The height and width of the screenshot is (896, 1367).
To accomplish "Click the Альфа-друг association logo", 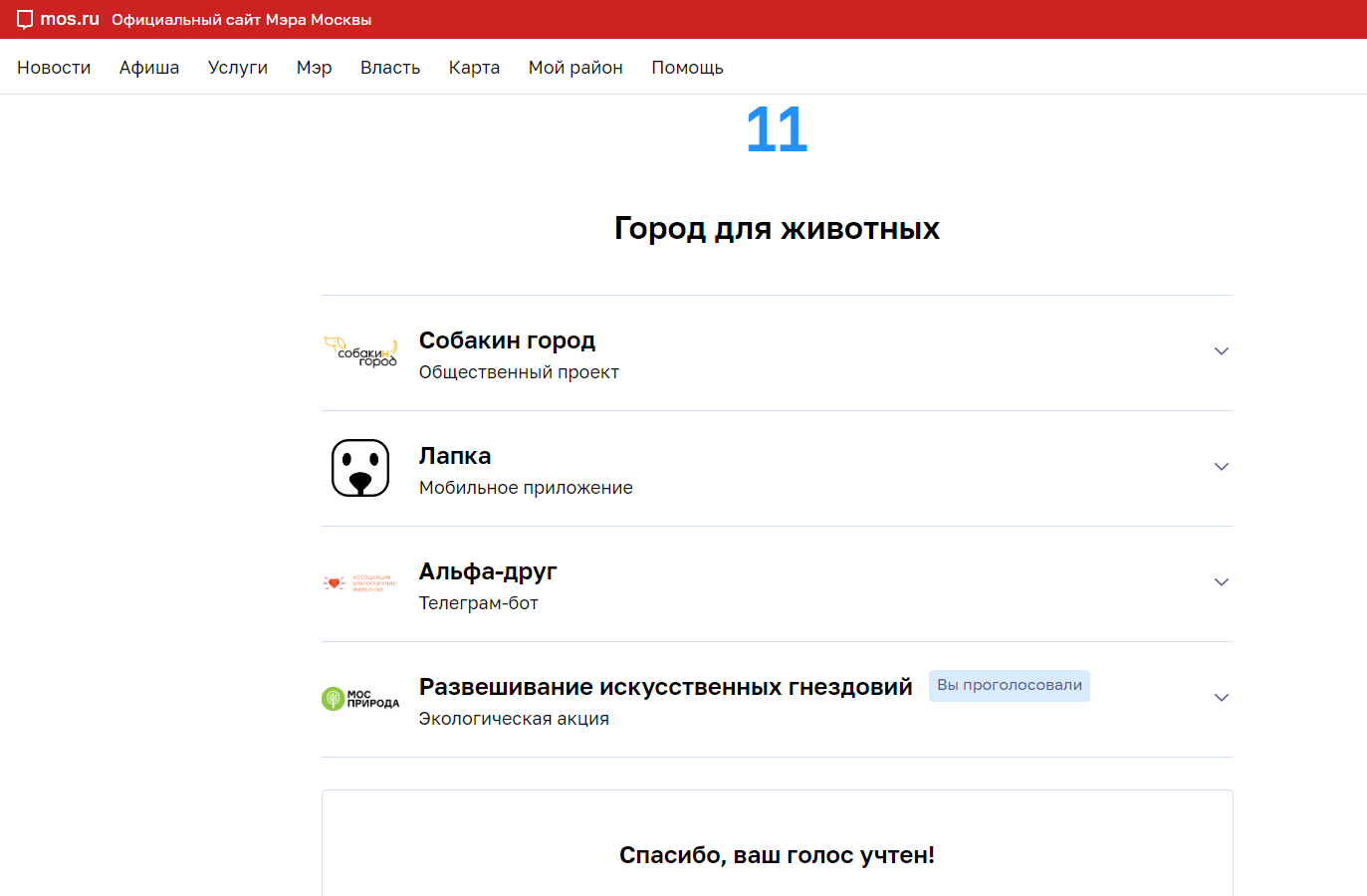I will pyautogui.click(x=360, y=583).
